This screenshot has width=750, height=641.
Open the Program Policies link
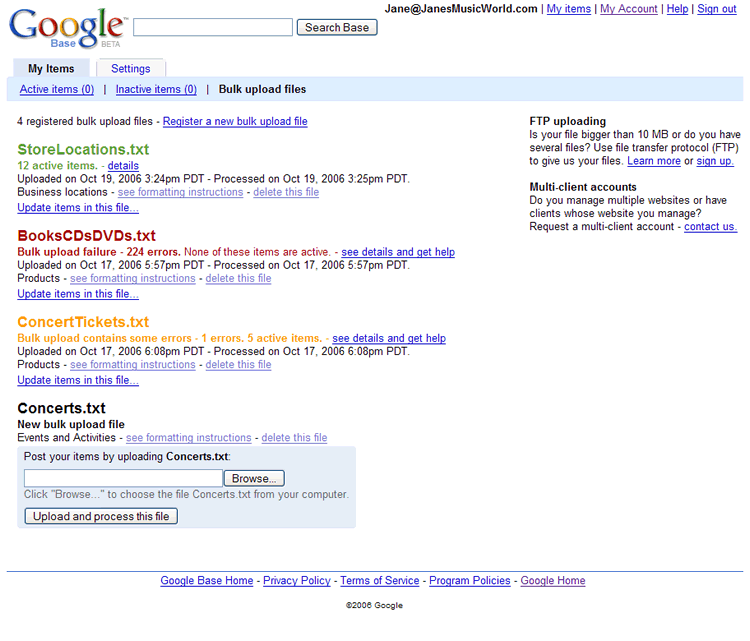470,581
